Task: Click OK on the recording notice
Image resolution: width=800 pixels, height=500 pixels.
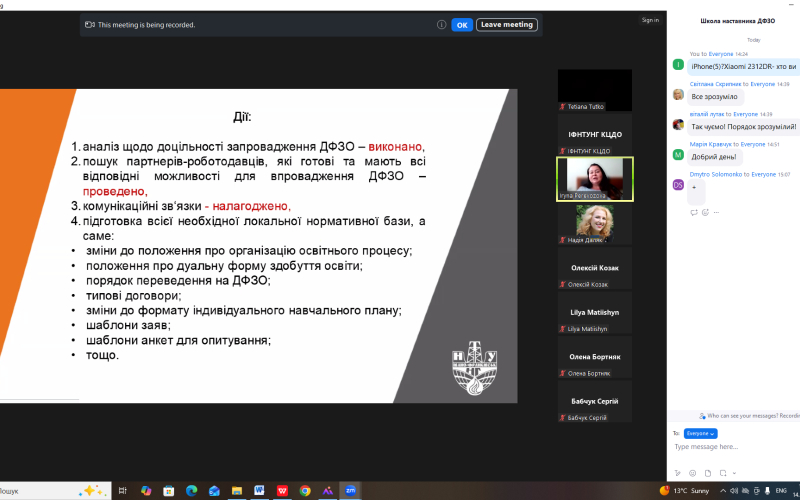Action: pyautogui.click(x=462, y=25)
